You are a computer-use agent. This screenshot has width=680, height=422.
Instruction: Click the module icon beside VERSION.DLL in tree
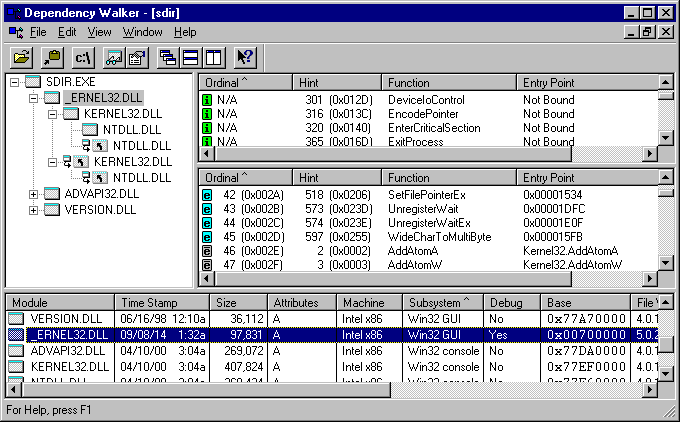52,210
